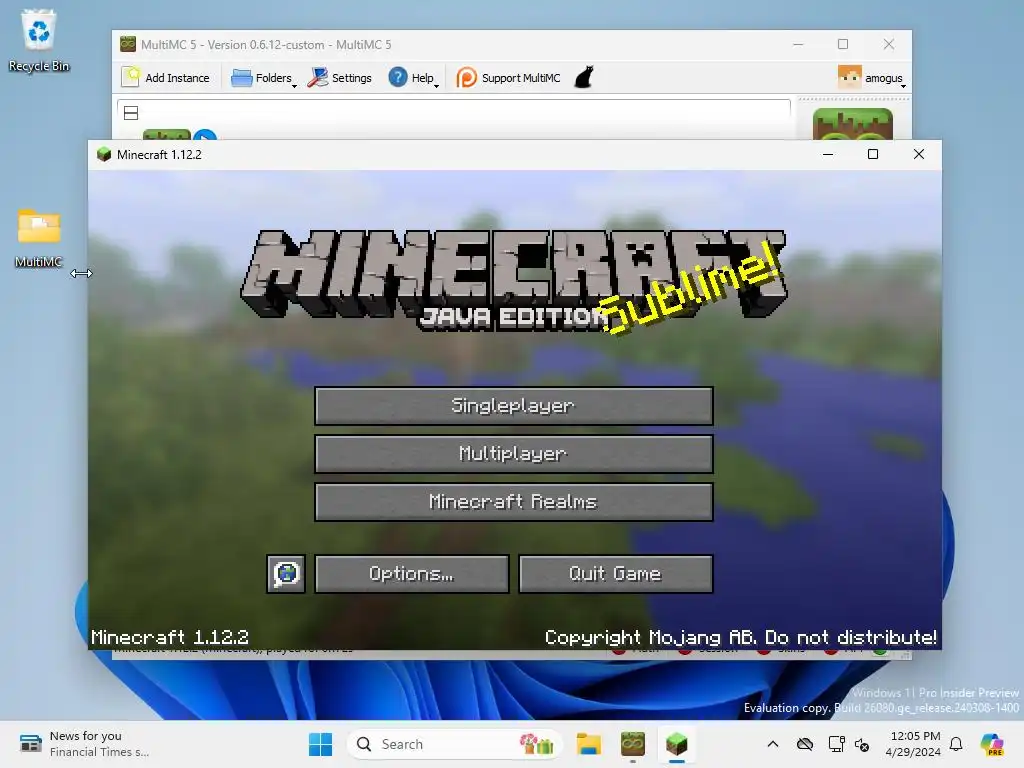
Task: Open the clock and date flyout
Action: 913,744
